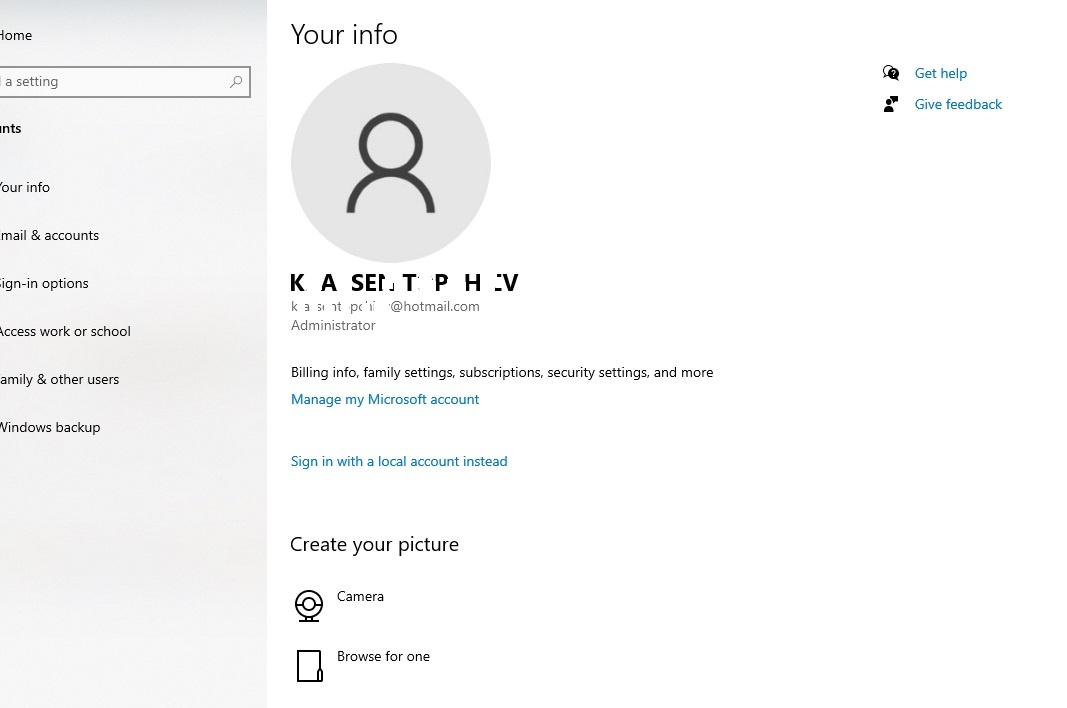This screenshot has width=1067, height=708.
Task: Click the Browse for one file icon
Action: point(309,665)
